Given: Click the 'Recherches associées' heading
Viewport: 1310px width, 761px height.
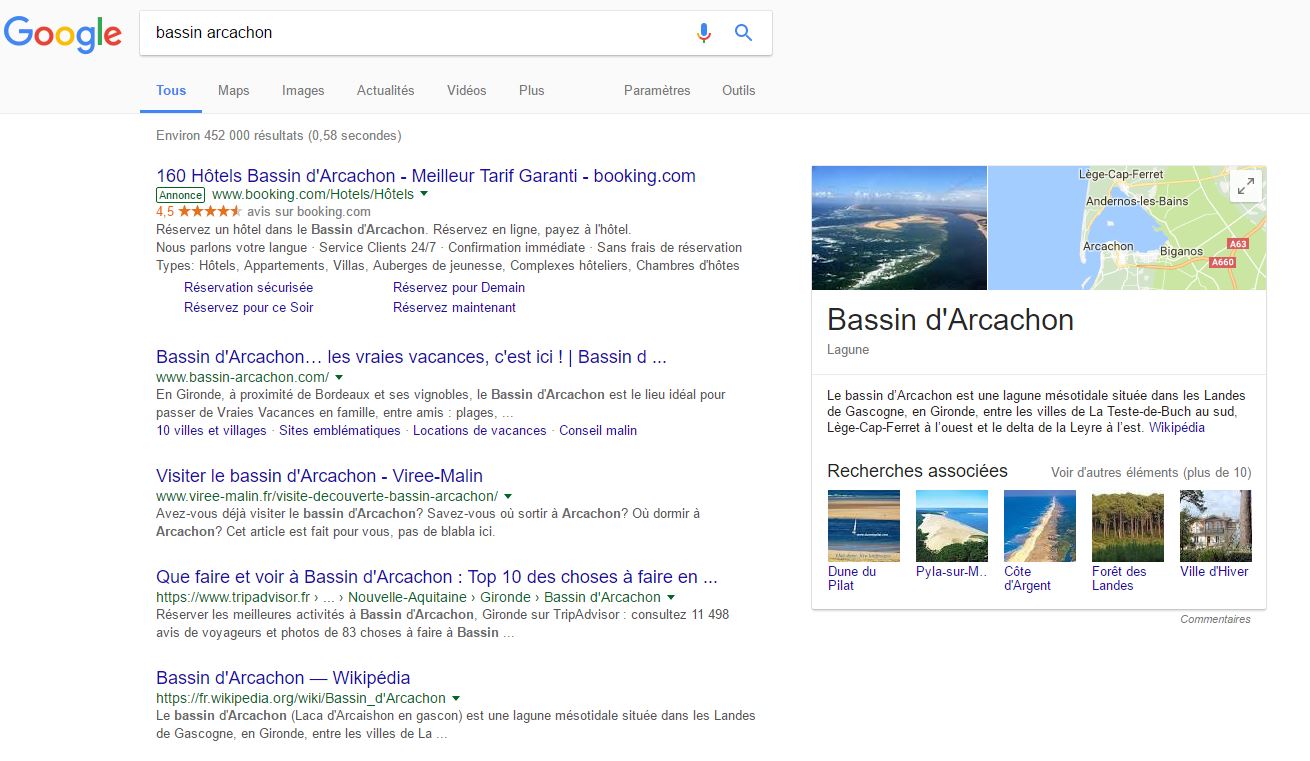Looking at the screenshot, I should tap(917, 471).
